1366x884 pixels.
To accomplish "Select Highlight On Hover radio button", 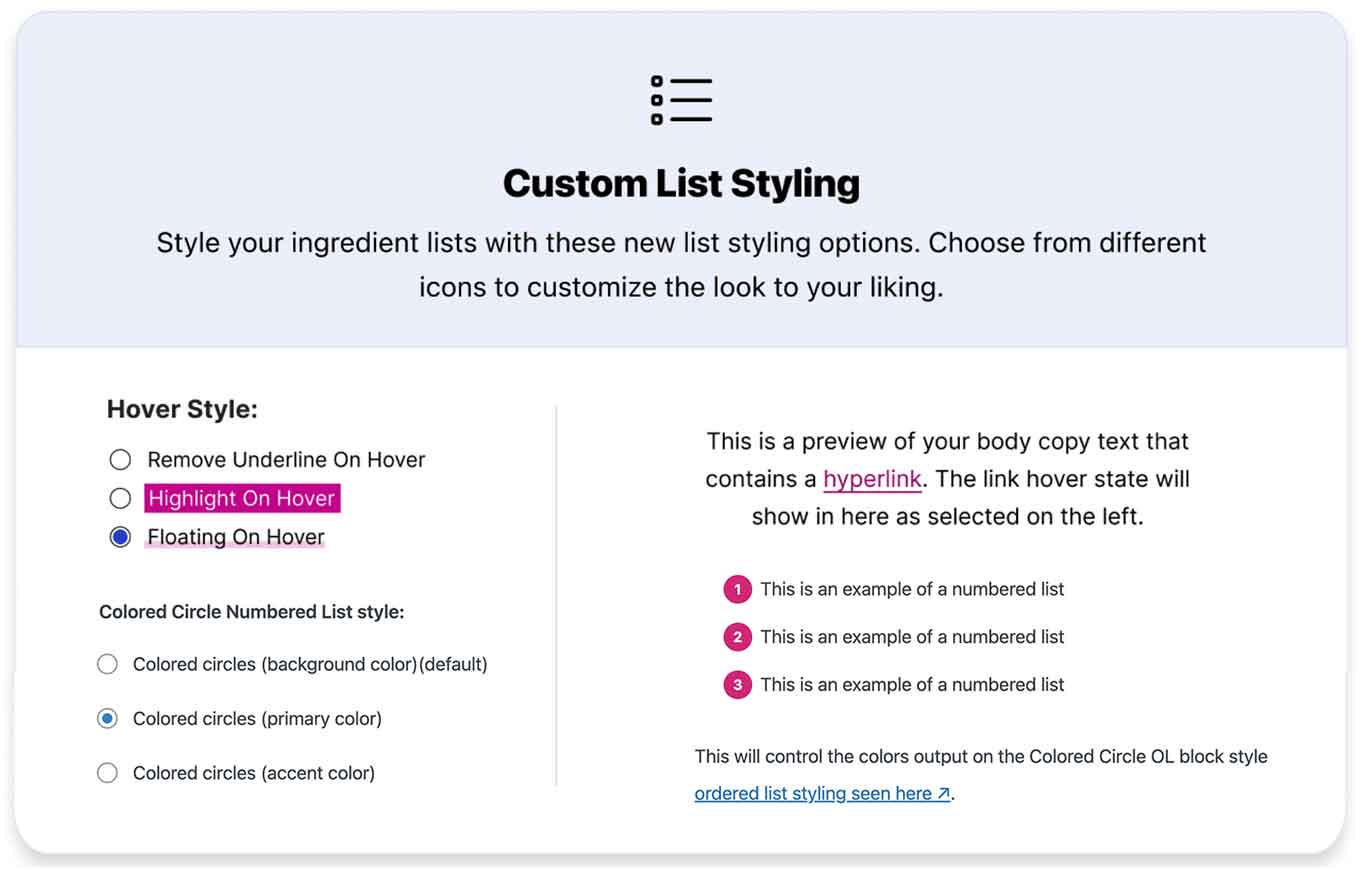I will pos(120,498).
